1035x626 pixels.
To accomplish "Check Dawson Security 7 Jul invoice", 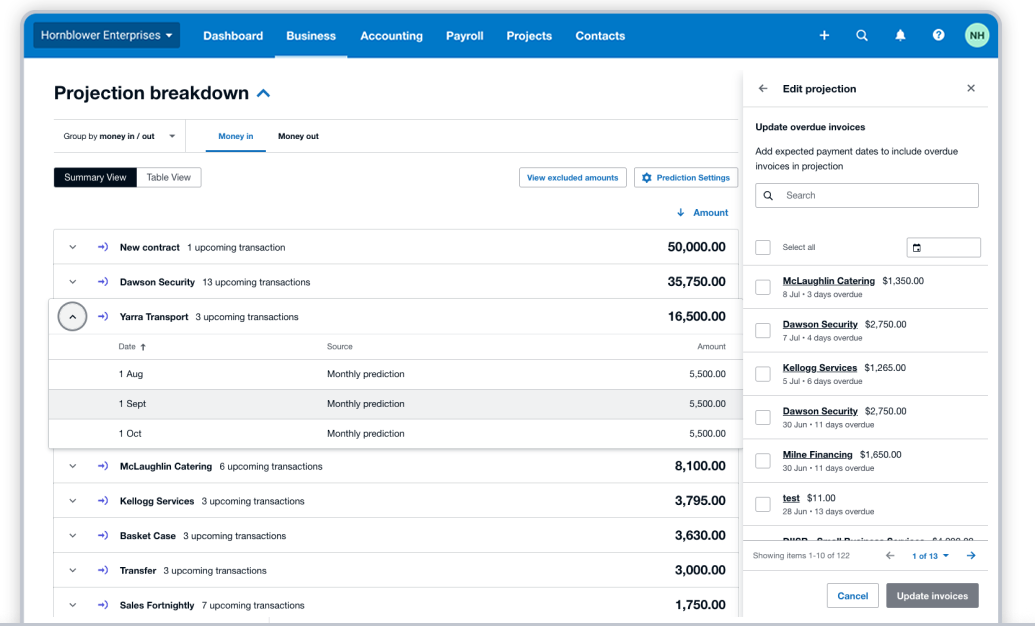I will tap(763, 331).
